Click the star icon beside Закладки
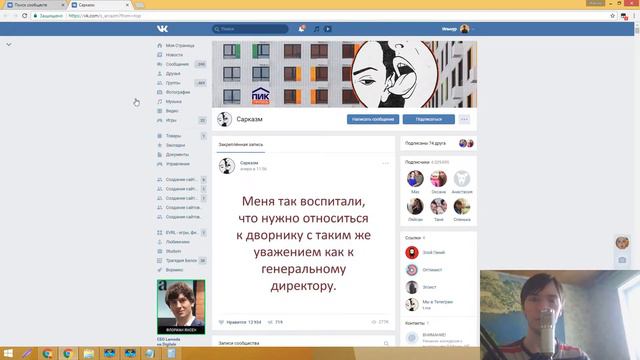This screenshot has height=360, width=640. coord(160,145)
